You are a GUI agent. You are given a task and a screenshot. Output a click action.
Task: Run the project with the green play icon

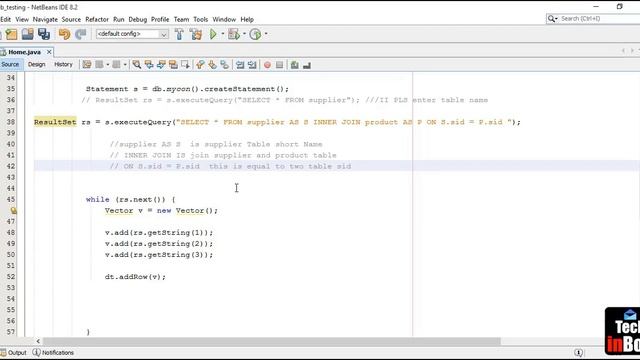(x=213, y=34)
